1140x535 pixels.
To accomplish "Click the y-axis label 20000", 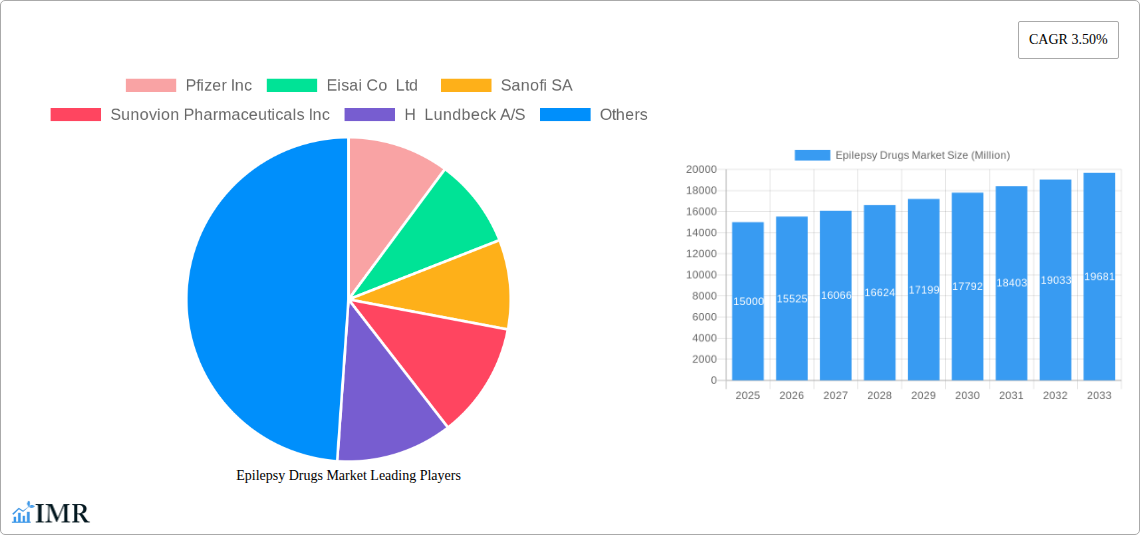I will pyautogui.click(x=701, y=169).
